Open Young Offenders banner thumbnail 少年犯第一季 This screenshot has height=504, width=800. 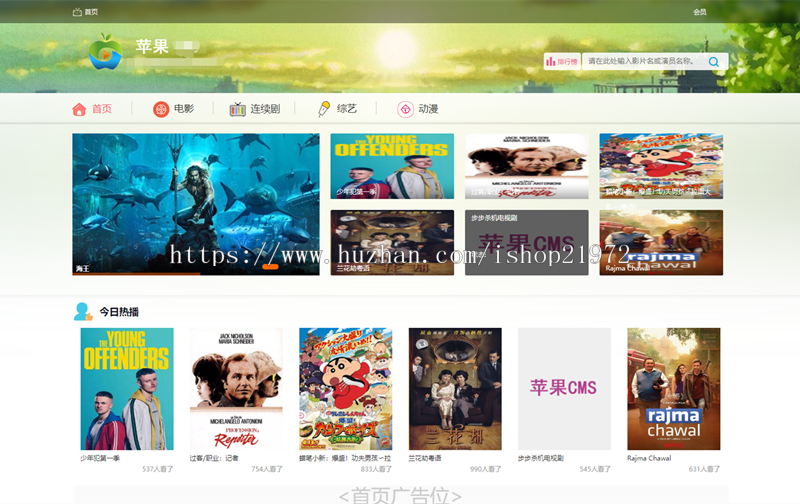pyautogui.click(x=392, y=166)
